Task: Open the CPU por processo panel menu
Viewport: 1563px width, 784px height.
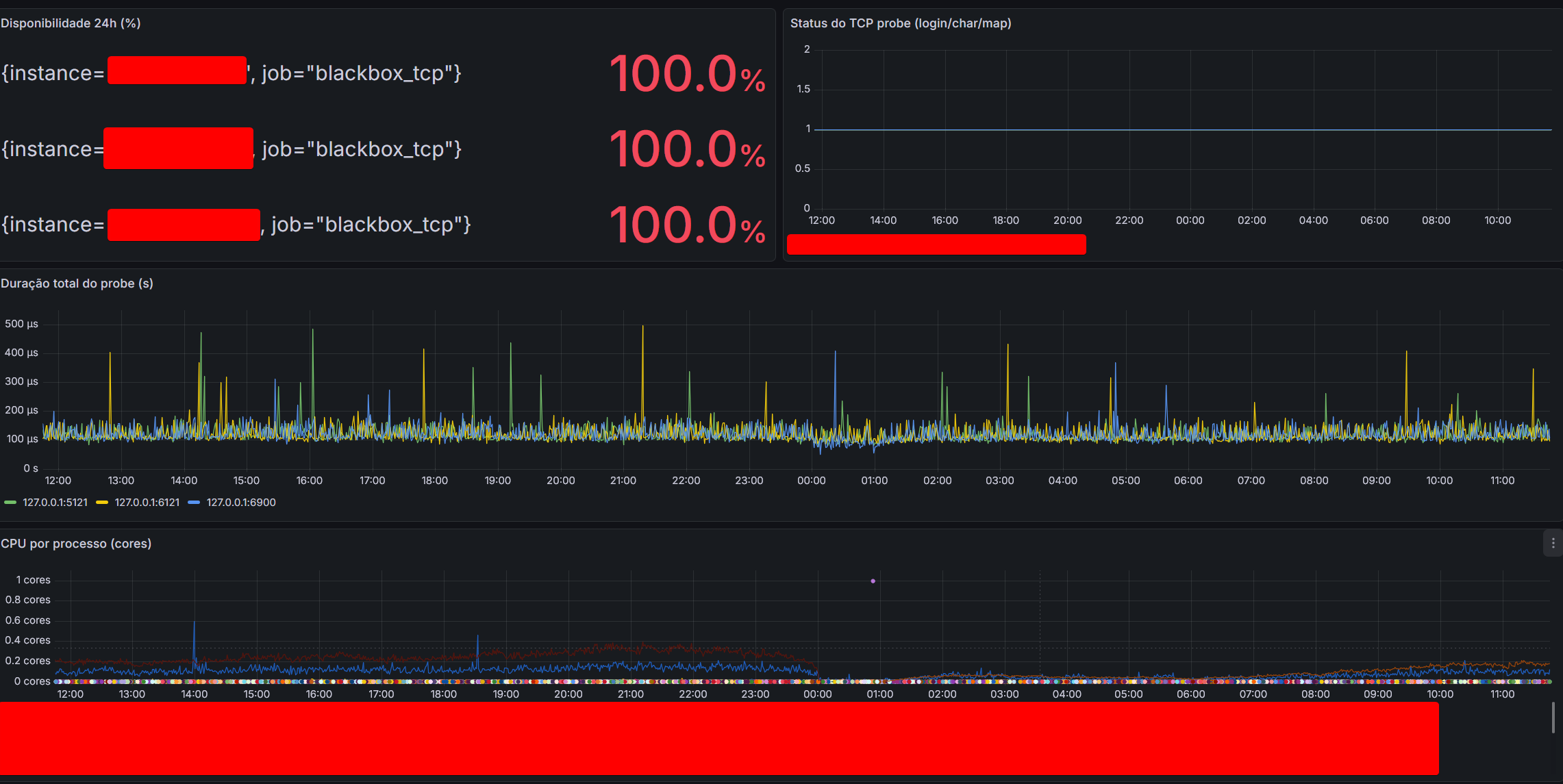Action: (x=1553, y=543)
